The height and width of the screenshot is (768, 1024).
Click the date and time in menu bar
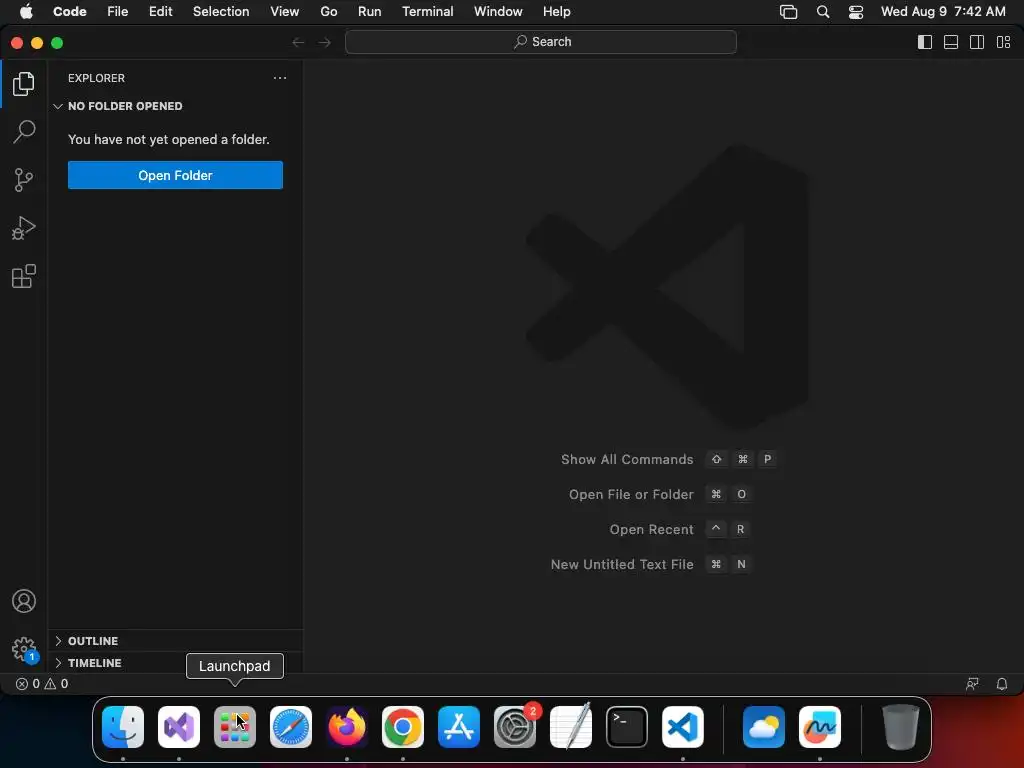coord(943,12)
